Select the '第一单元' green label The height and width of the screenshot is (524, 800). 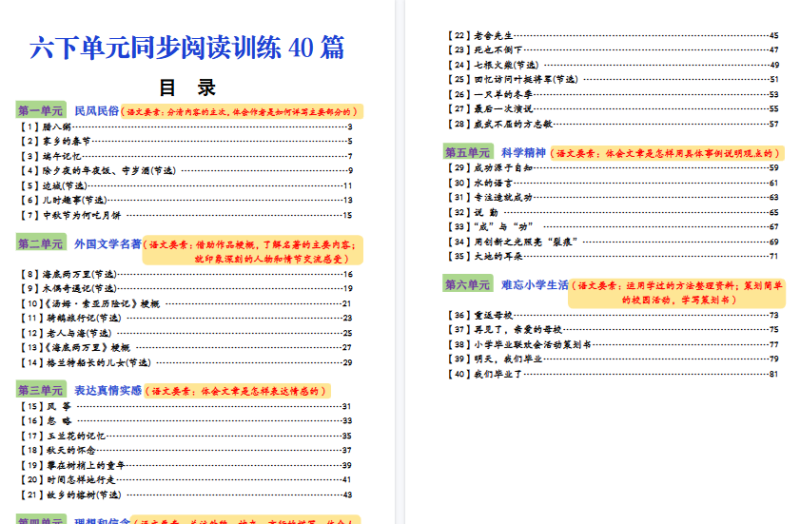pos(40,111)
